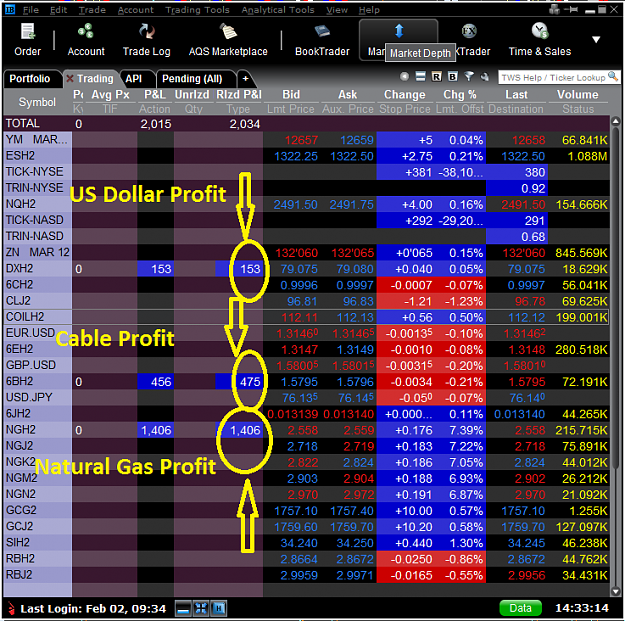
Task: Open the View menu
Action: (x=337, y=10)
